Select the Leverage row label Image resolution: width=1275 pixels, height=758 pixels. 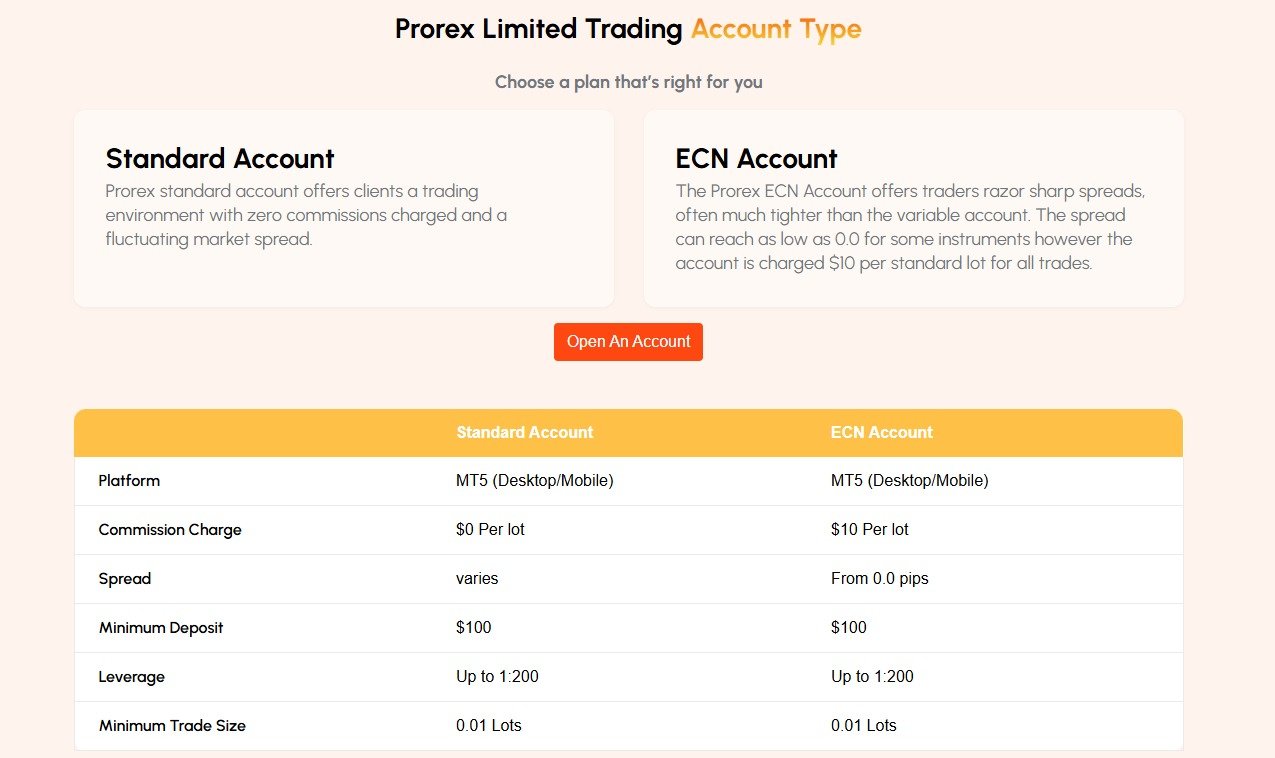132,676
